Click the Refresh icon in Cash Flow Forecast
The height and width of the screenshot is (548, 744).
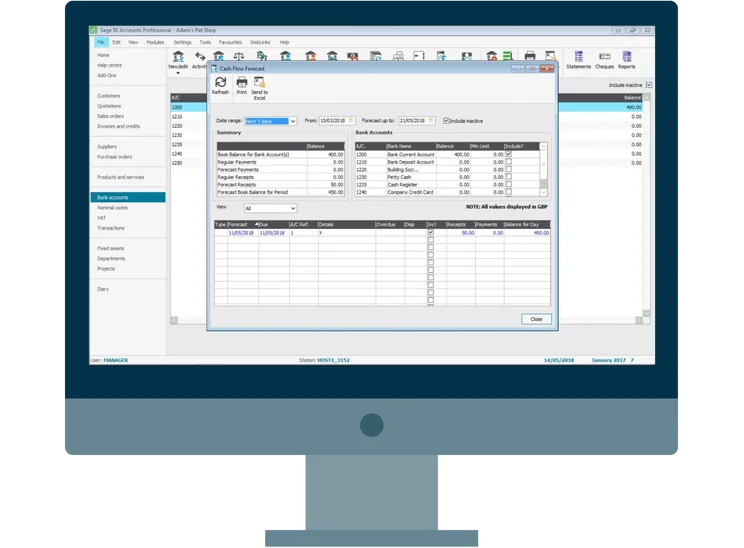pyautogui.click(x=220, y=82)
